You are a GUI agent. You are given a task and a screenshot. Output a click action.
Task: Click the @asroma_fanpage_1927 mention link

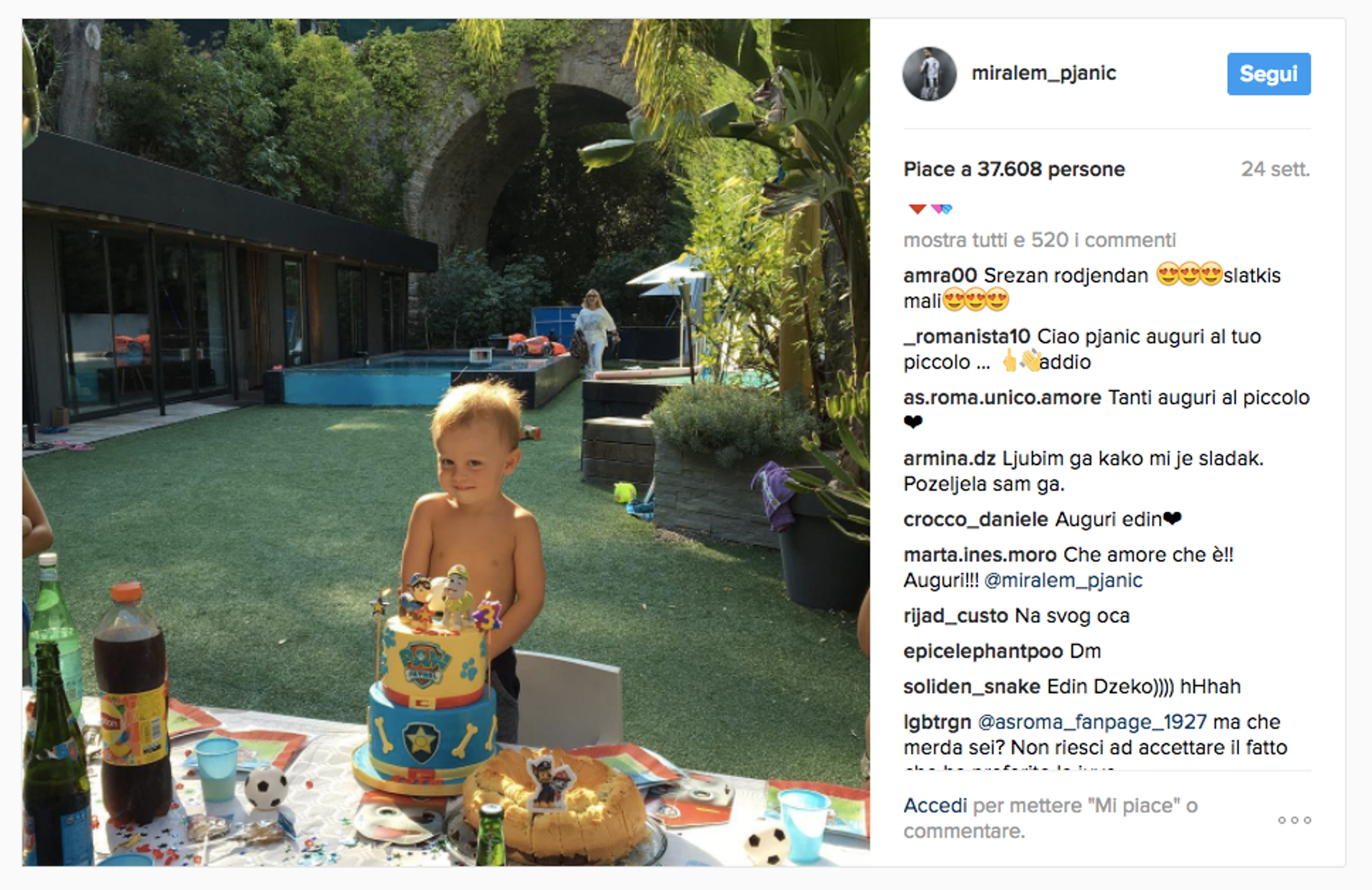1092,722
